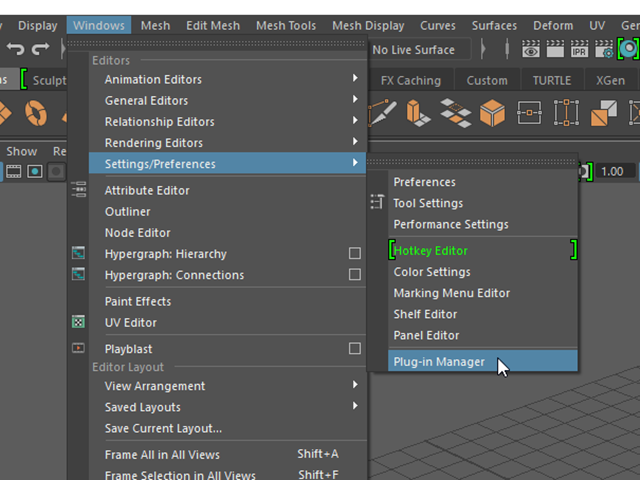Image resolution: width=640 pixels, height=480 pixels.
Task: Expand Animation Editors submenu
Action: 355,78
